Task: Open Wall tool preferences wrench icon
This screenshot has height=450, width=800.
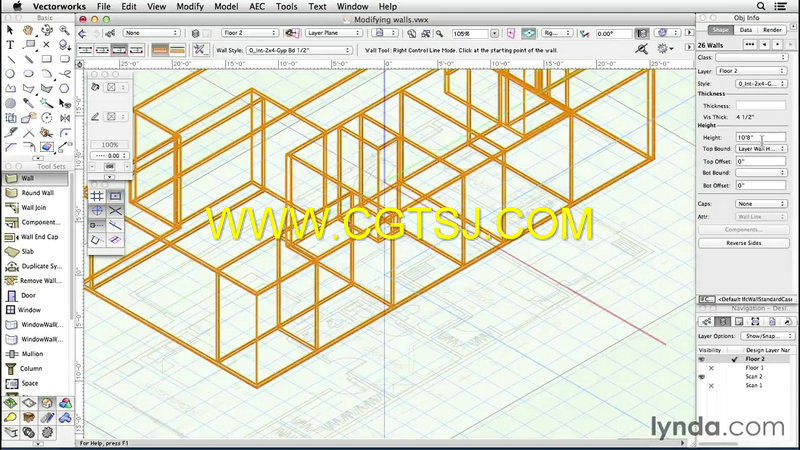Action: tap(199, 49)
